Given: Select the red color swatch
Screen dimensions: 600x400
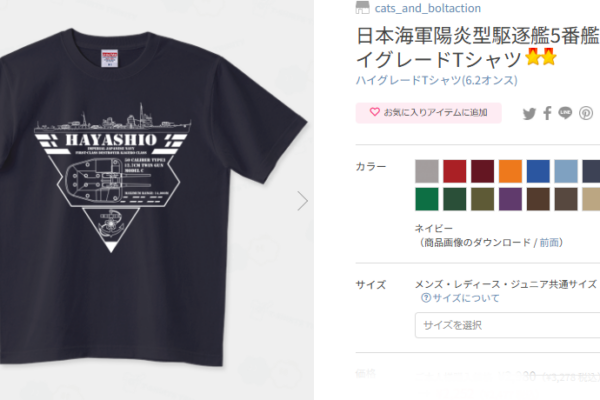Looking at the screenshot, I should tap(455, 171).
